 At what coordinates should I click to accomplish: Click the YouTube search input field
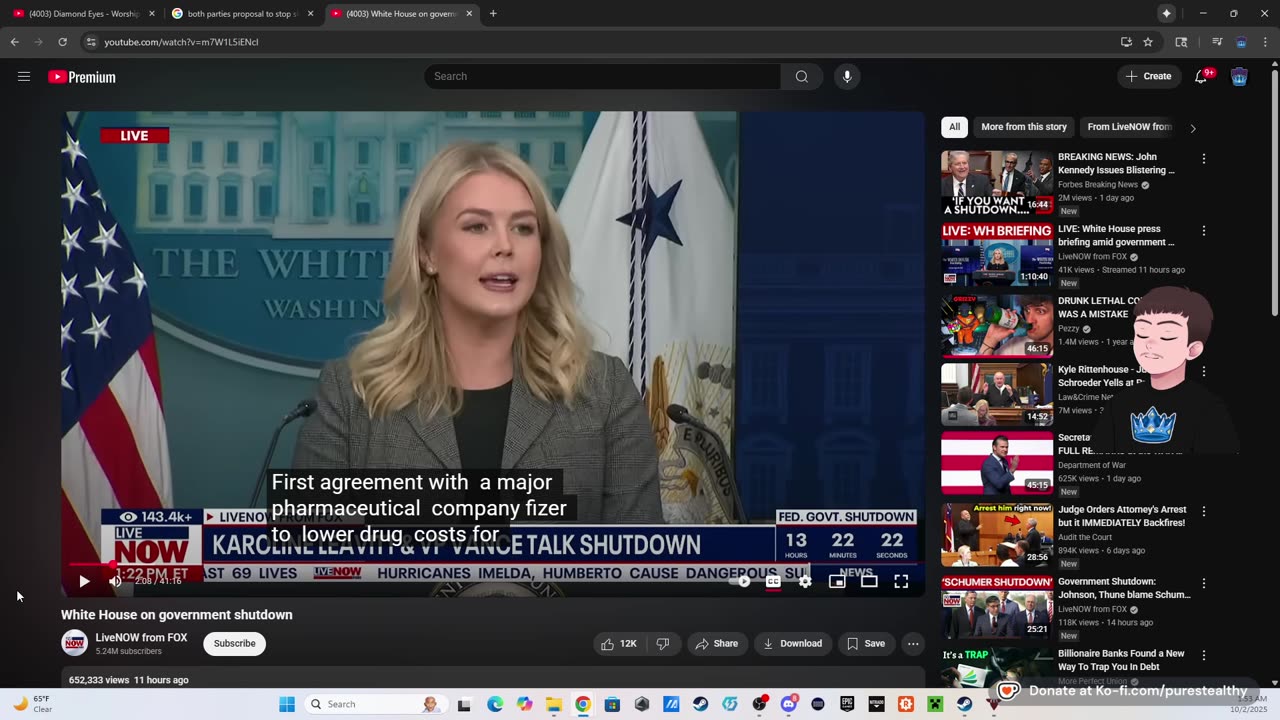click(x=603, y=77)
